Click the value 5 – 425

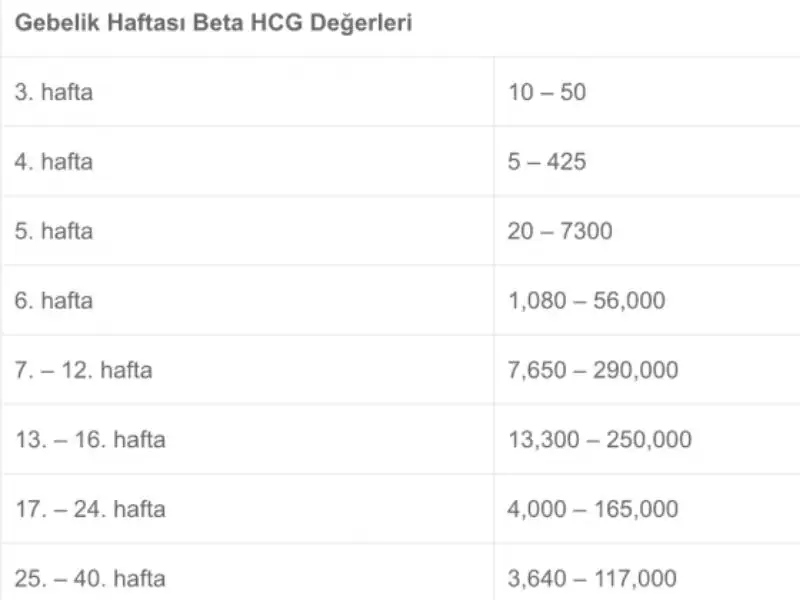coord(547,162)
